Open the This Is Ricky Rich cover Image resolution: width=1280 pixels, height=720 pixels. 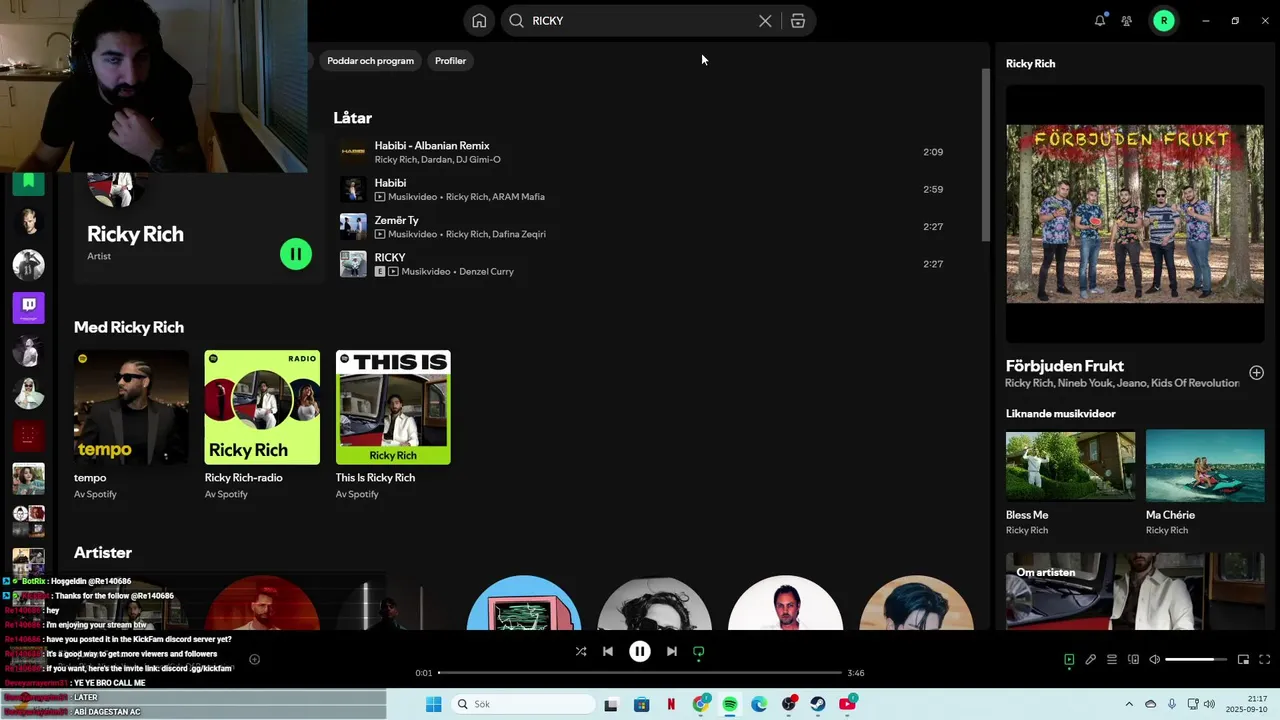393,407
